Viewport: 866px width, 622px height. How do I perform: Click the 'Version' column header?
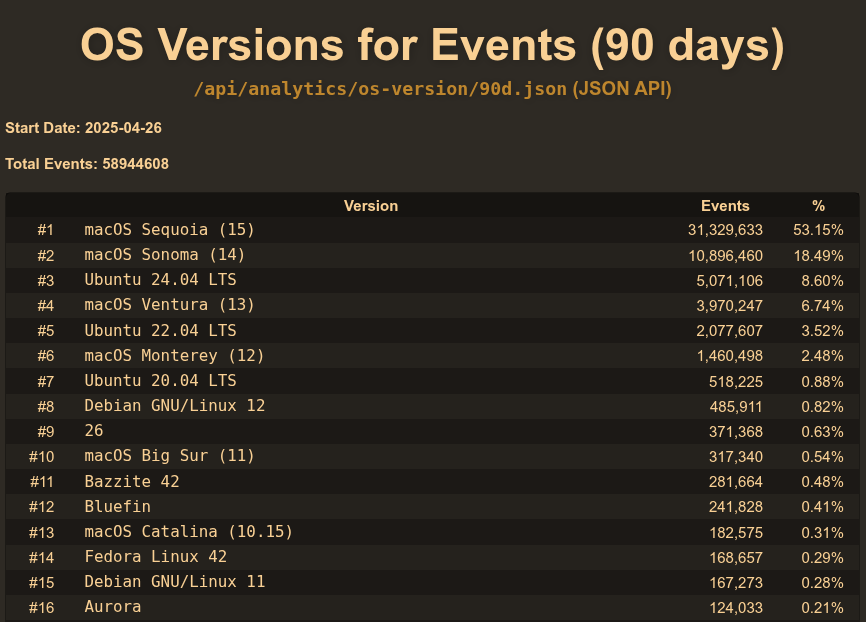click(x=371, y=206)
